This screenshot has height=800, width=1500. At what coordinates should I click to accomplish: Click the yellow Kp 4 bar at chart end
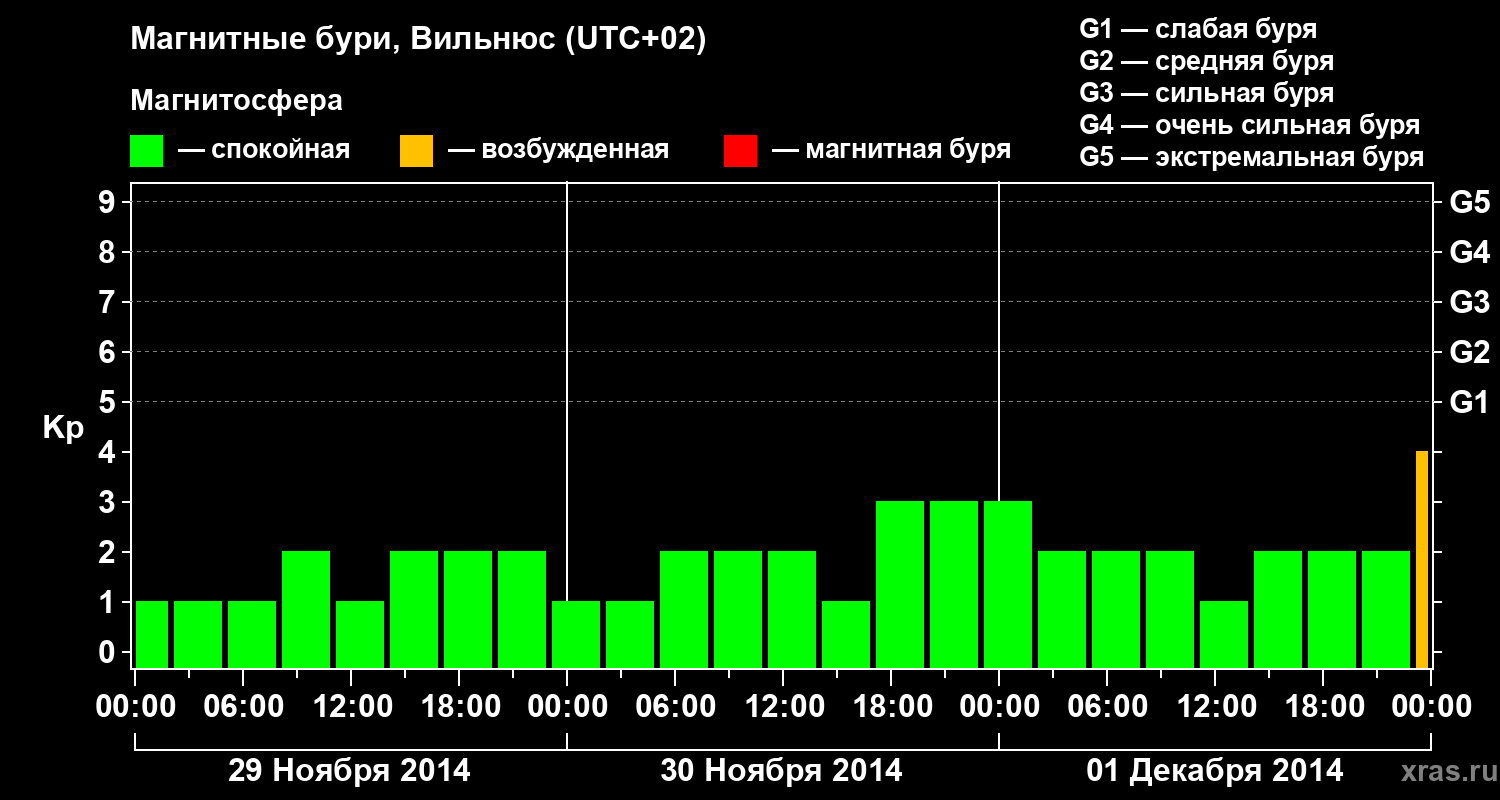click(x=1422, y=560)
